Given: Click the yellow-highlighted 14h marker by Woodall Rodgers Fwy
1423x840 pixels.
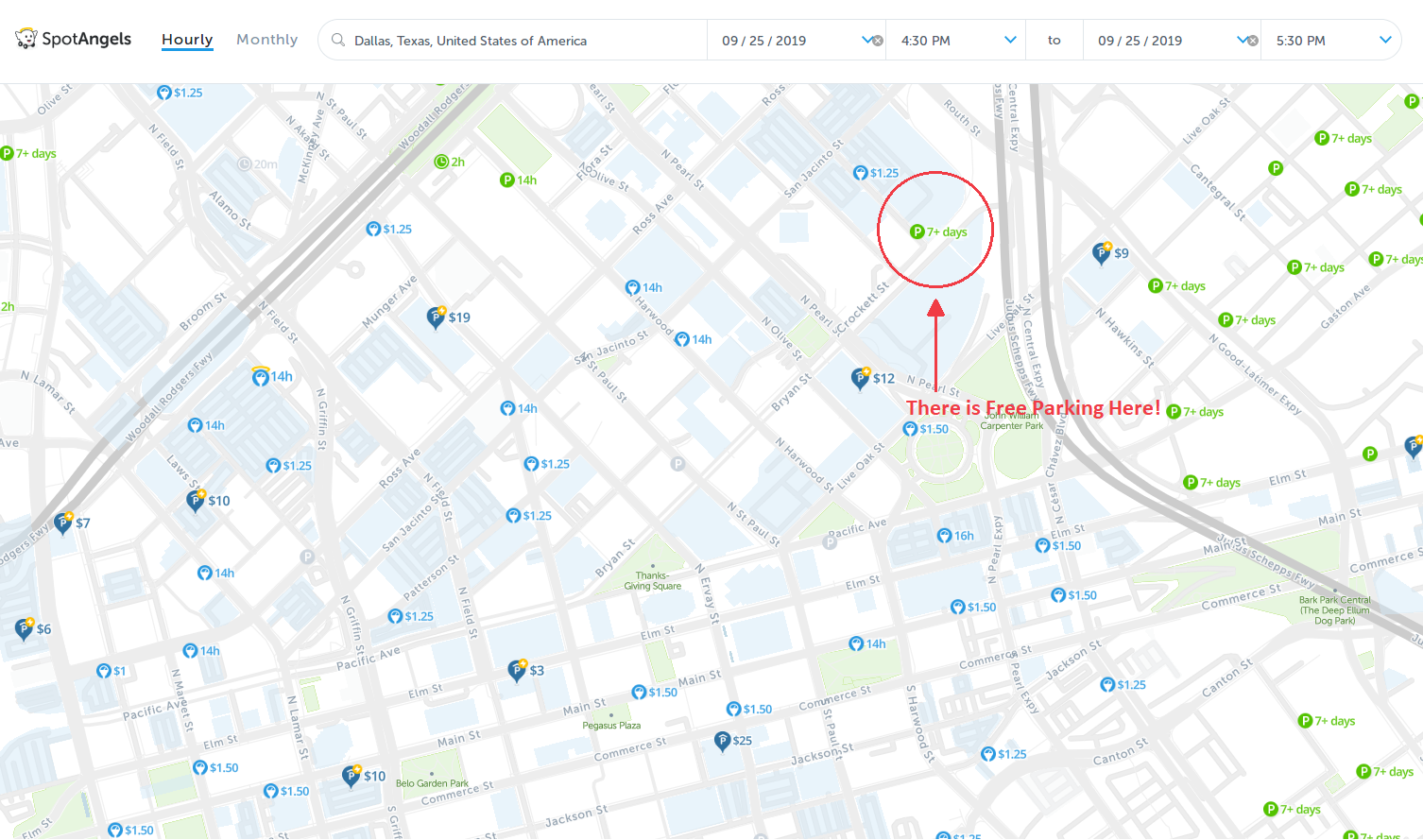Looking at the screenshot, I should tap(272, 376).
